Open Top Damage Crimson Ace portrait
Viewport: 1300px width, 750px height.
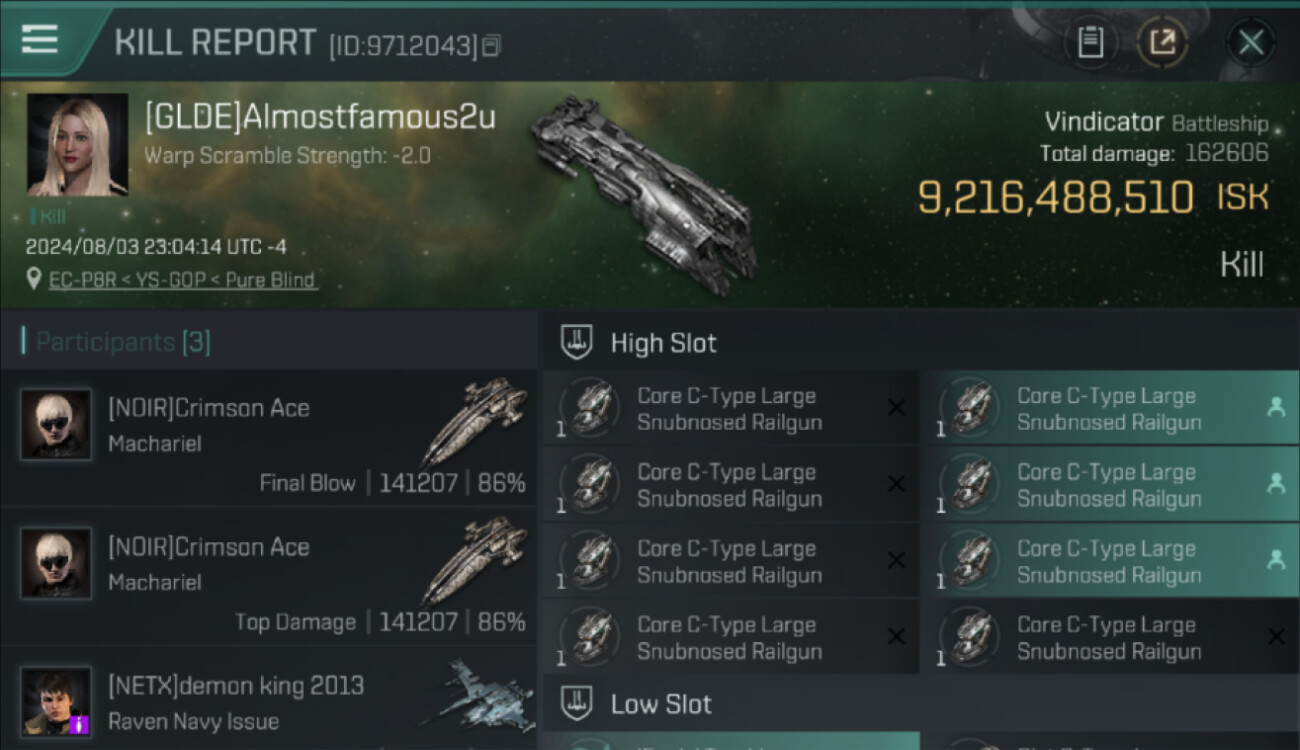(56, 563)
